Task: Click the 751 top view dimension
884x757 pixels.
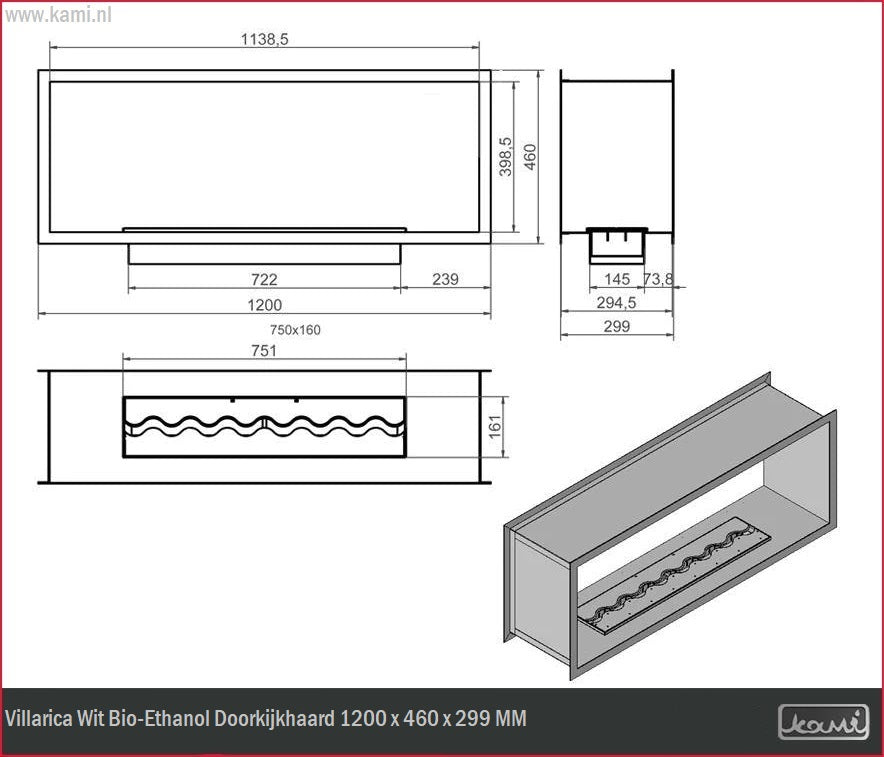Action: (264, 350)
